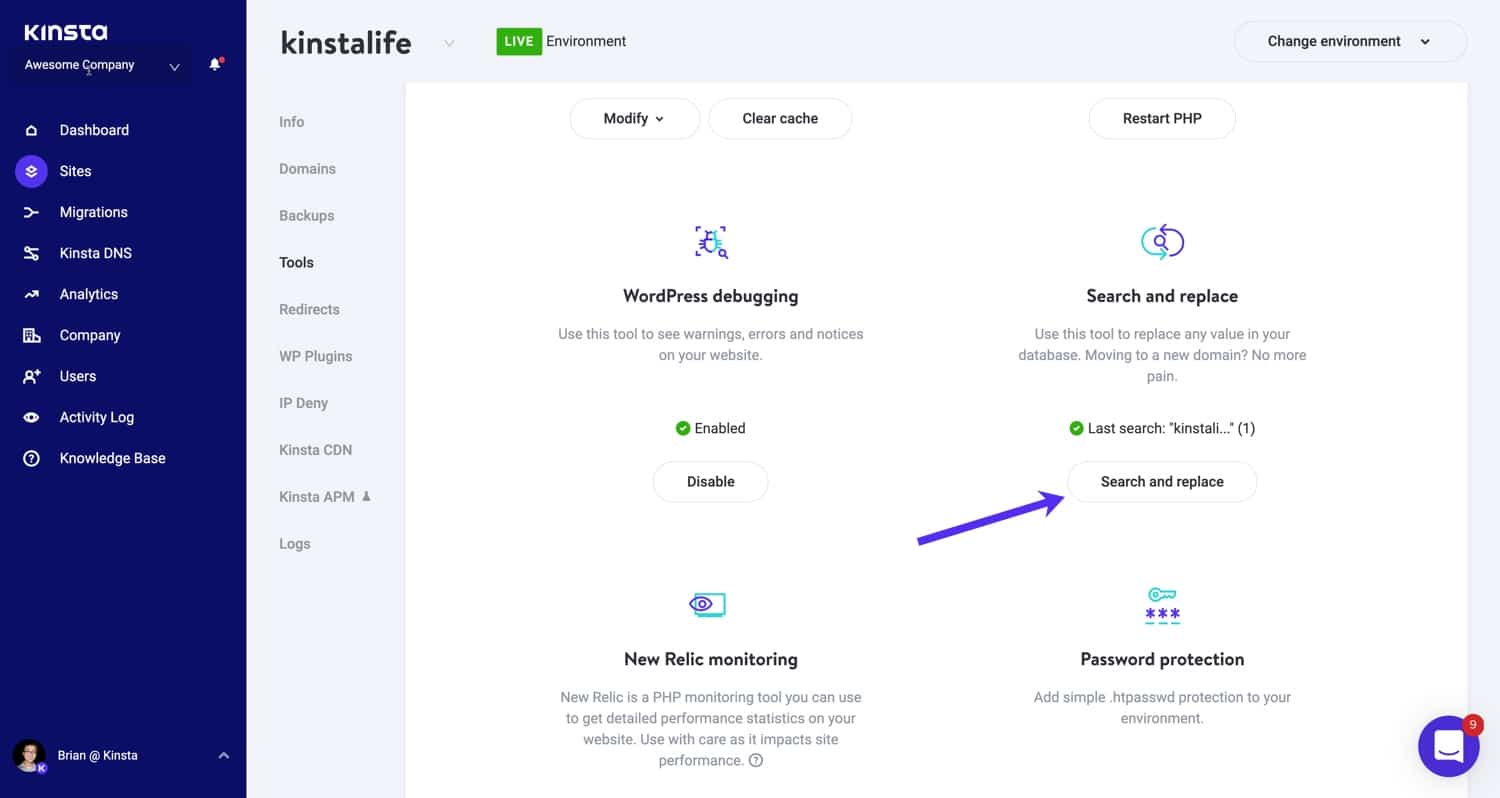1500x798 pixels.
Task: Click the Restart PHP button
Action: click(x=1162, y=118)
